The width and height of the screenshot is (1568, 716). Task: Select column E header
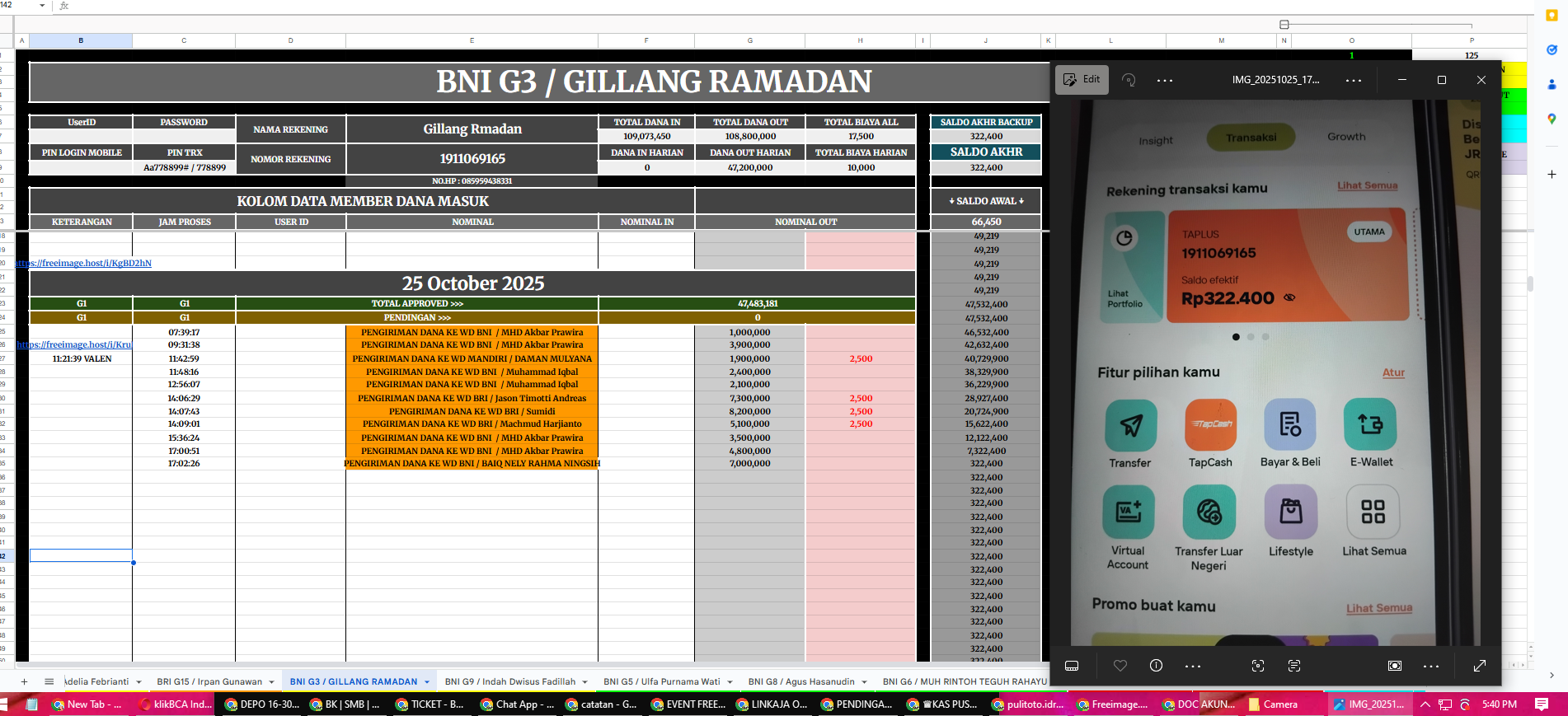[x=472, y=40]
